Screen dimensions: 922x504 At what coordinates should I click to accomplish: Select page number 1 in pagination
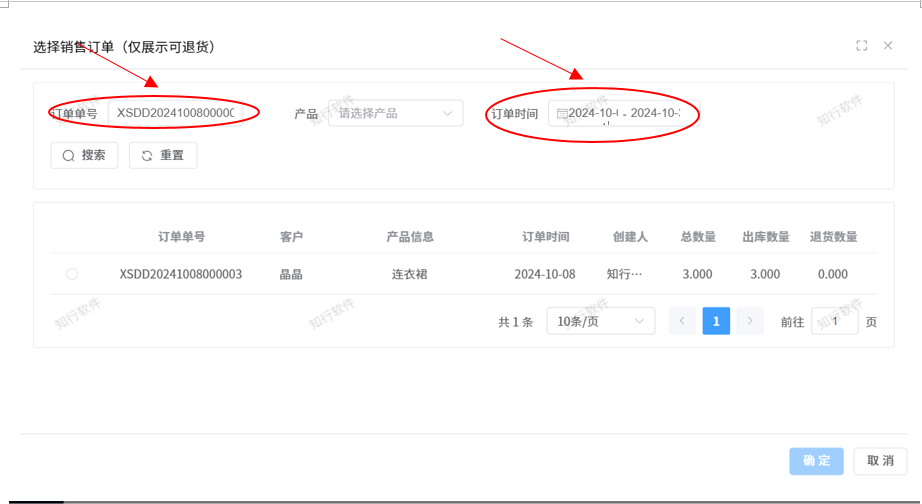tap(716, 322)
